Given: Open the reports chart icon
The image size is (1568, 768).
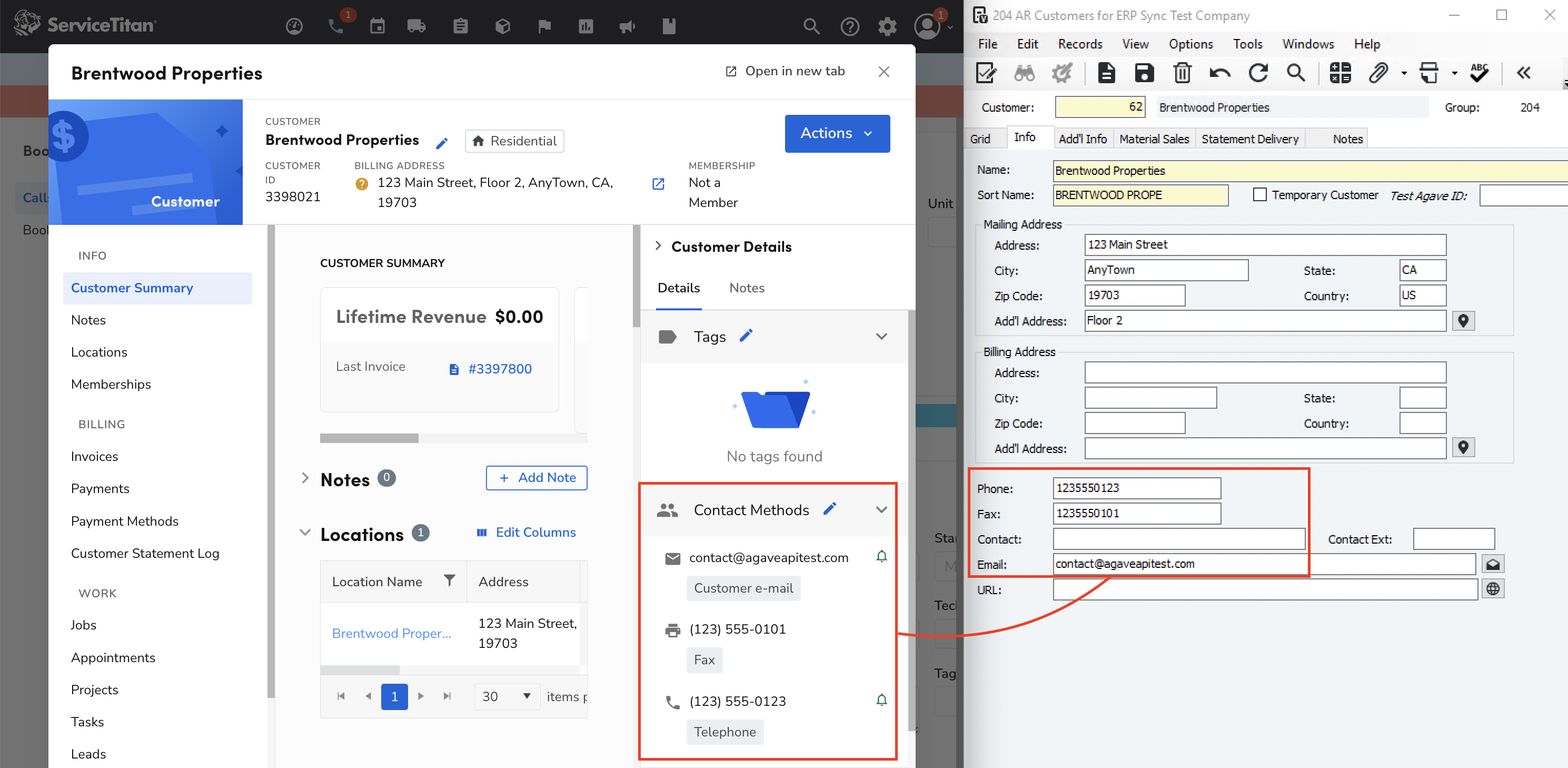Looking at the screenshot, I should pyautogui.click(x=586, y=26).
